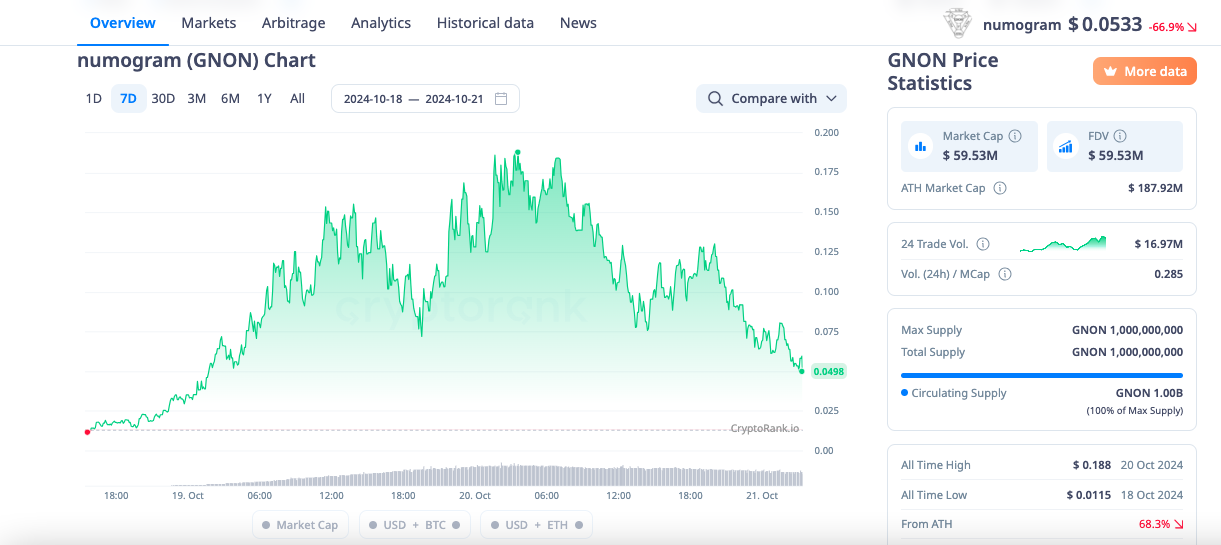Toggle the USD + ETH chart series
This screenshot has height=545, width=1221.
(536, 525)
